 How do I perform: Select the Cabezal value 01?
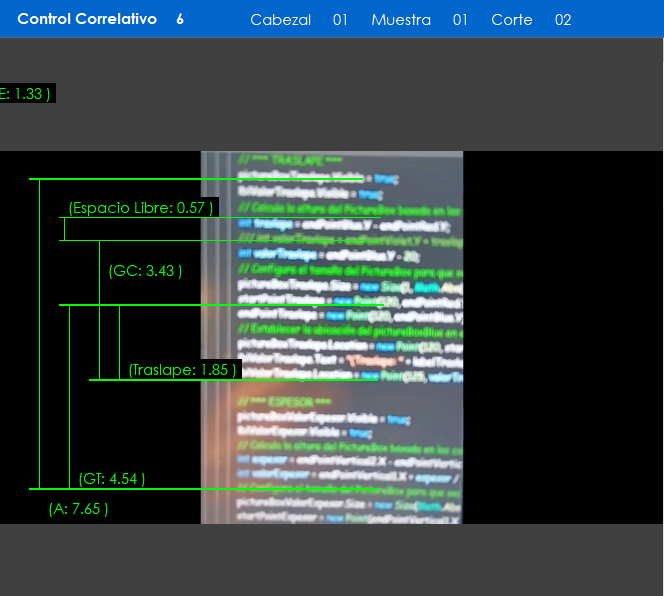[x=340, y=20]
